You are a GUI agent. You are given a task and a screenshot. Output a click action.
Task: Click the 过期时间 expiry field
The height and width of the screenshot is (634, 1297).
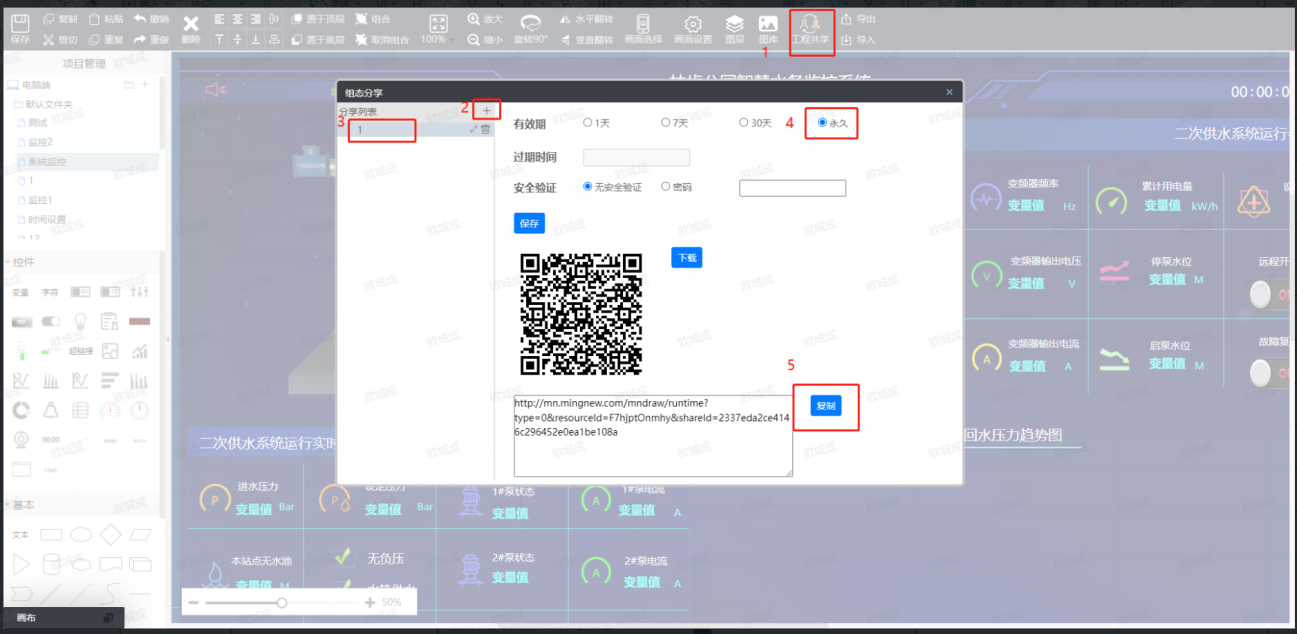point(636,157)
